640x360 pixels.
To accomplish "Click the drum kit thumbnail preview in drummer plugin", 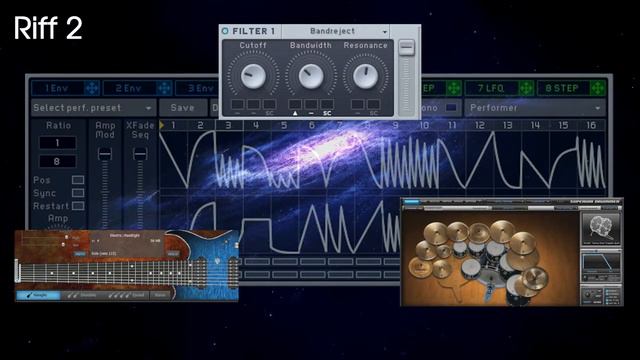I will pos(600,229).
